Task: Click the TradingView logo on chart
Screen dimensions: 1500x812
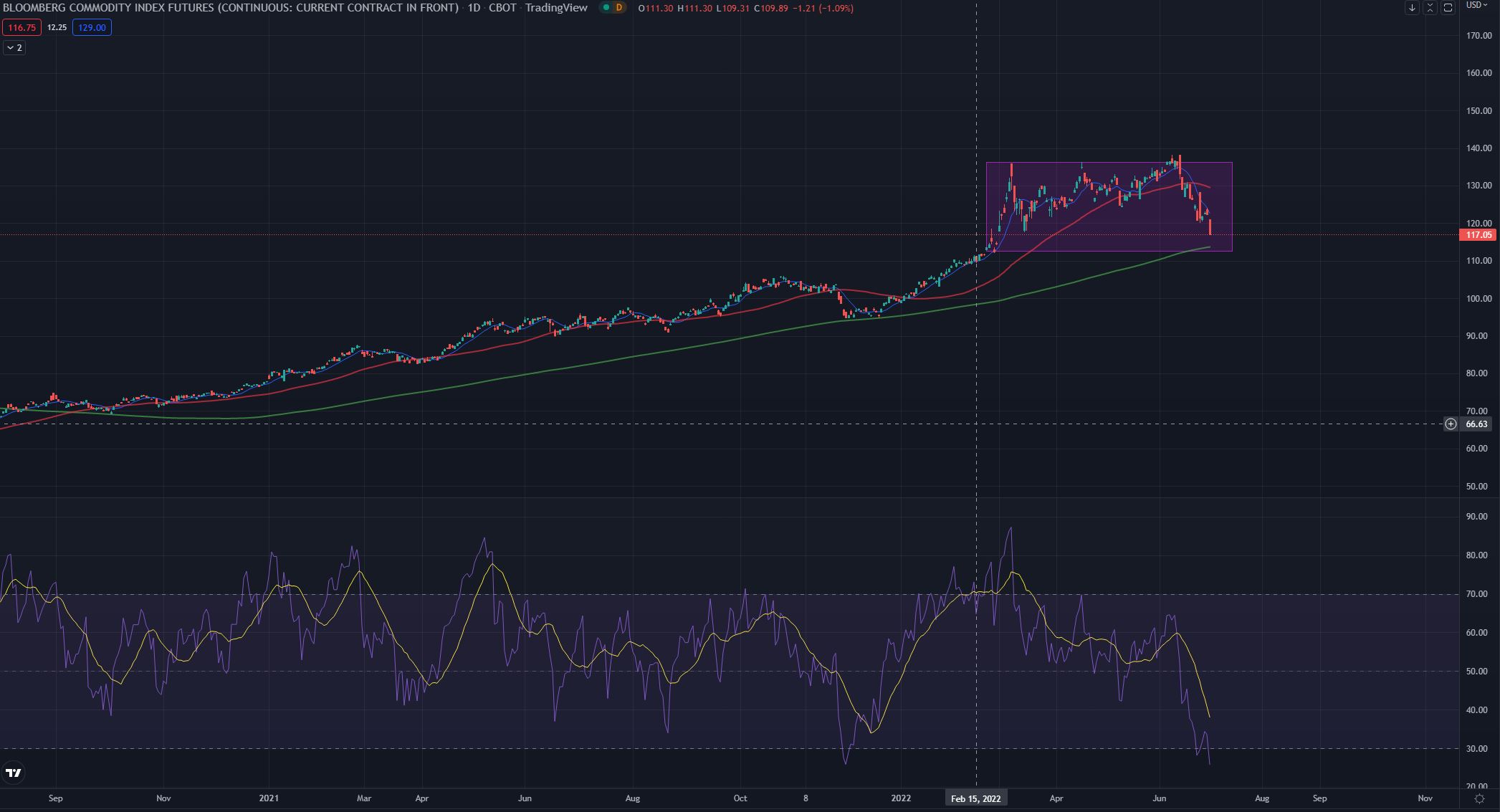Action: (14, 773)
